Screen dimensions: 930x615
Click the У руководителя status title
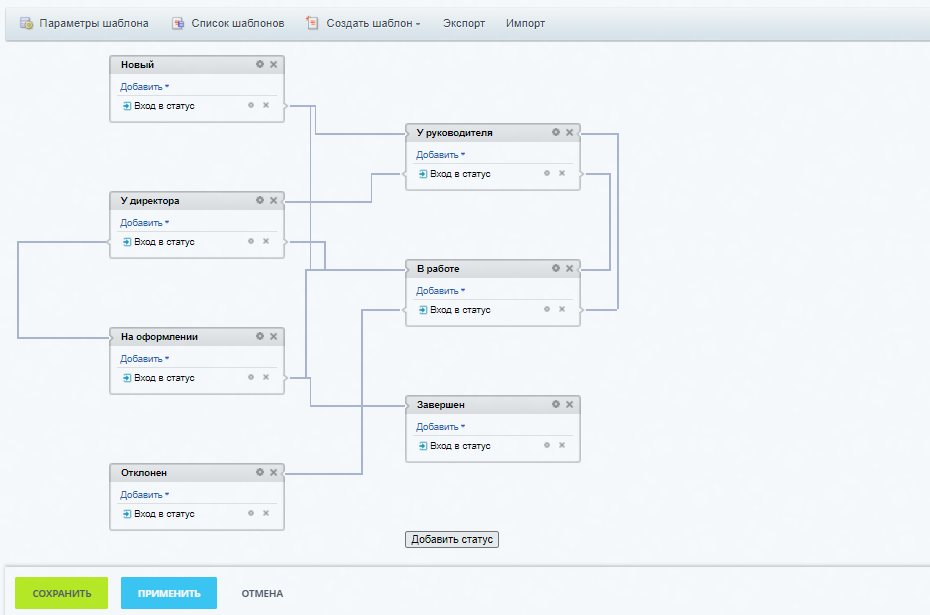click(454, 133)
